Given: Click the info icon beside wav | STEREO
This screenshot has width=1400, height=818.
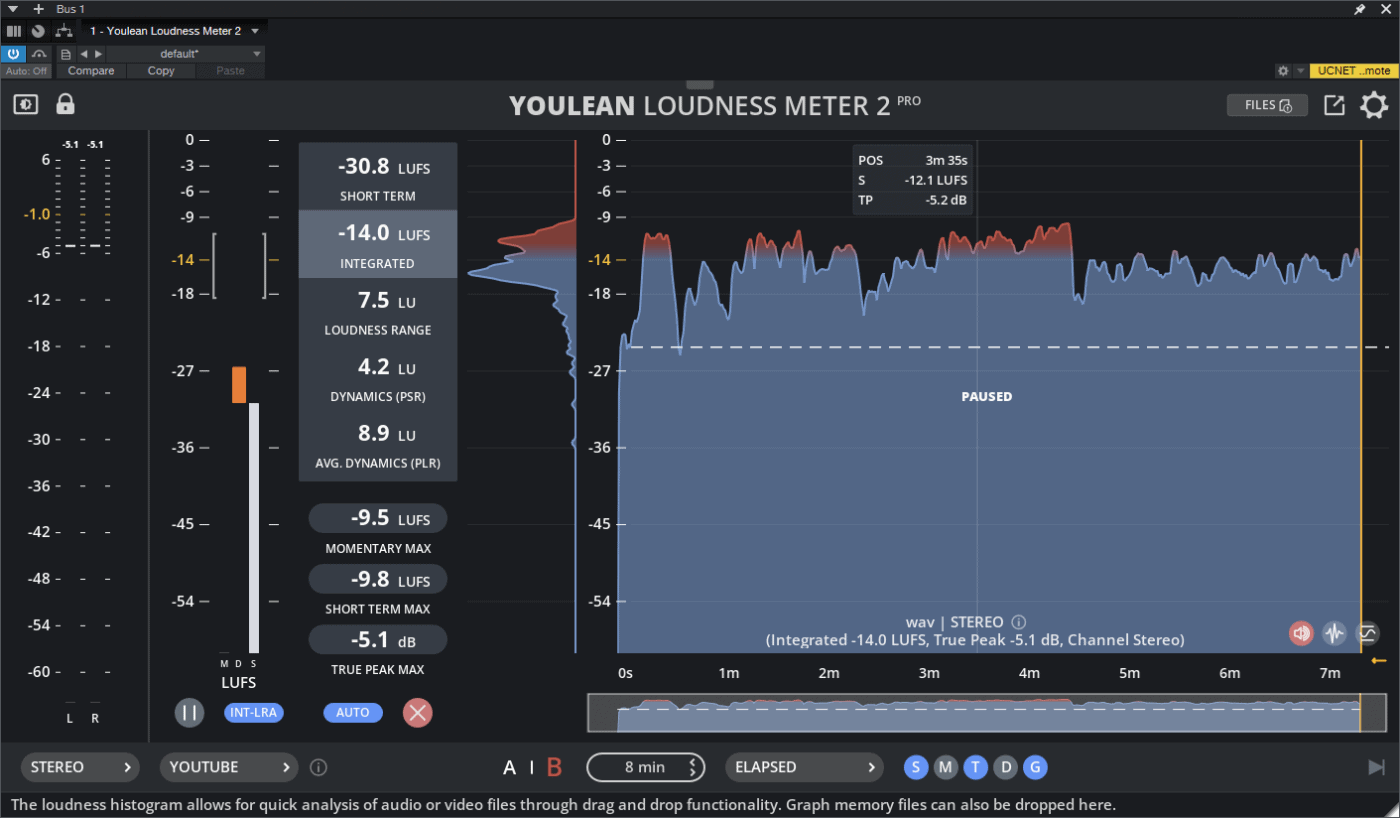Looking at the screenshot, I should (1019, 622).
